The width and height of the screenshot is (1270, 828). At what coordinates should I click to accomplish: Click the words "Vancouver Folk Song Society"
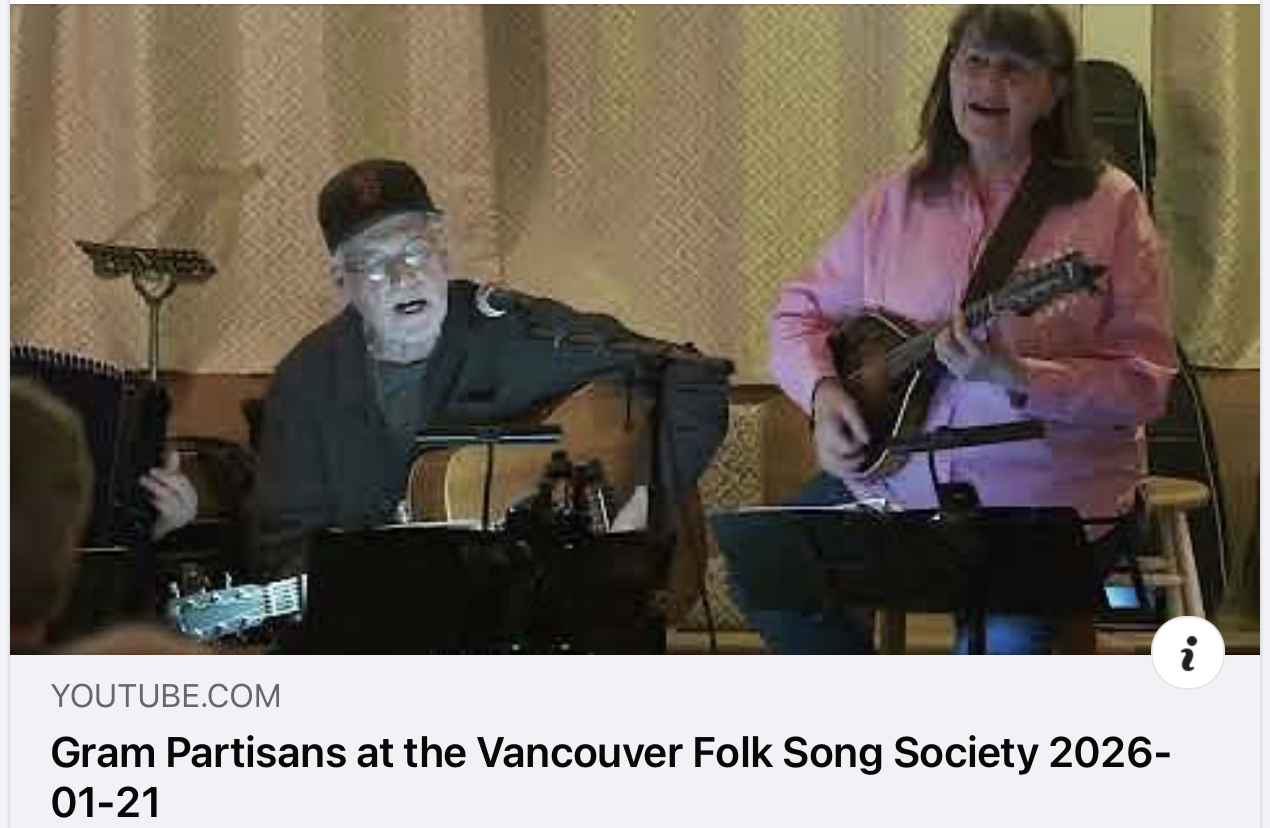click(757, 754)
